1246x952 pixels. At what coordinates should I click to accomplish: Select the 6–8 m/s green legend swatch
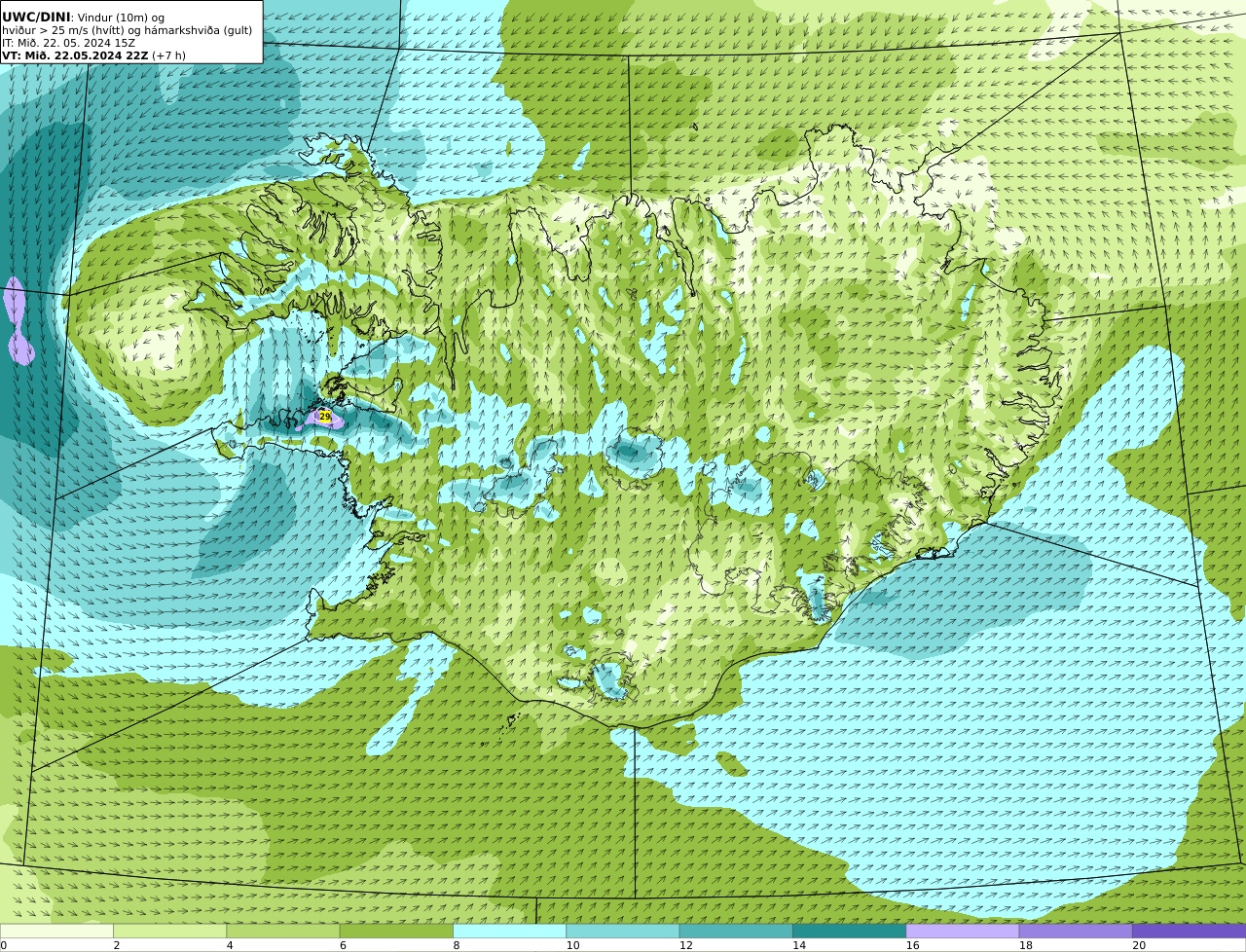[396, 931]
